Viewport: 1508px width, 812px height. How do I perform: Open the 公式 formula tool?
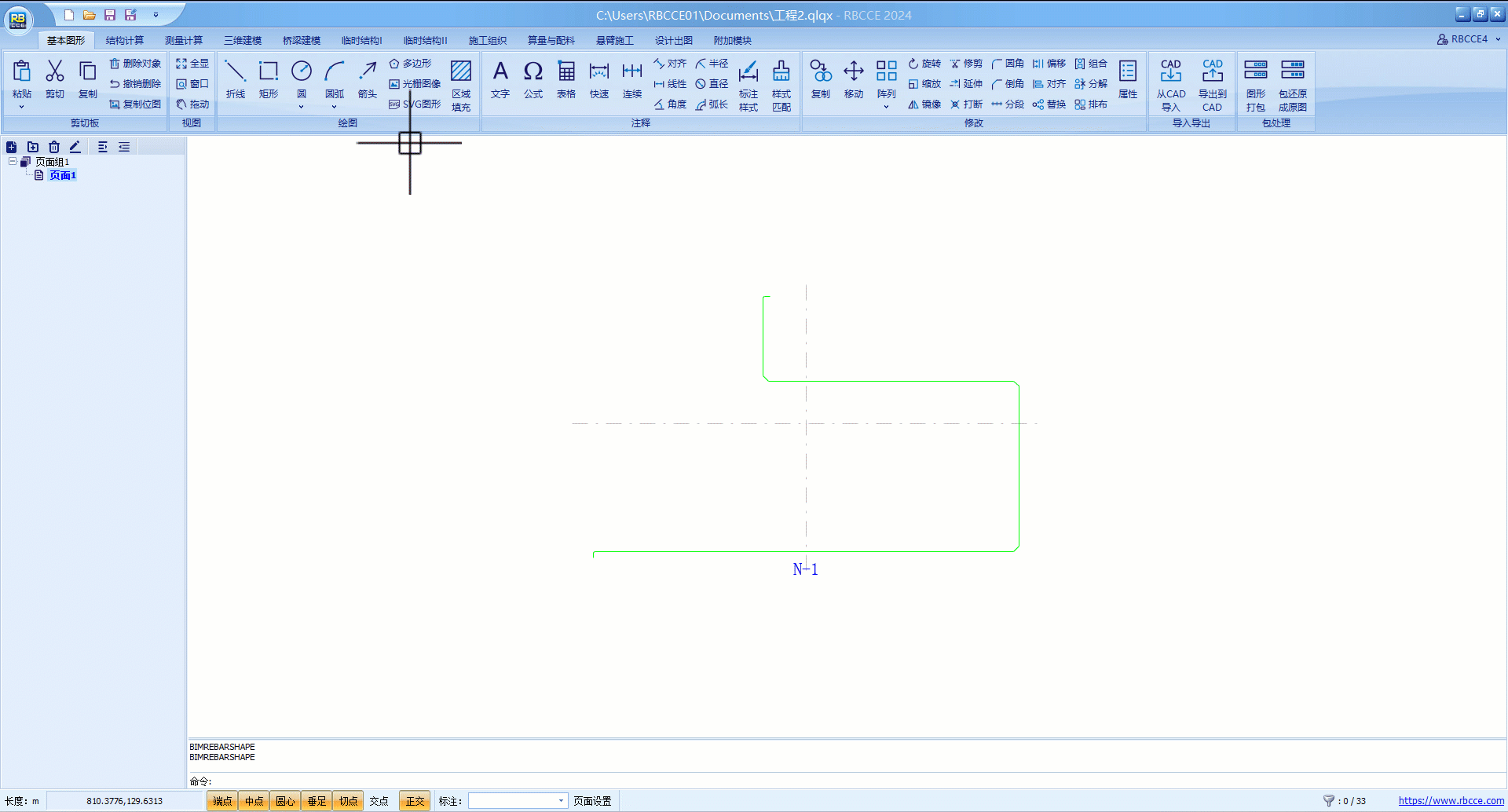tap(533, 79)
